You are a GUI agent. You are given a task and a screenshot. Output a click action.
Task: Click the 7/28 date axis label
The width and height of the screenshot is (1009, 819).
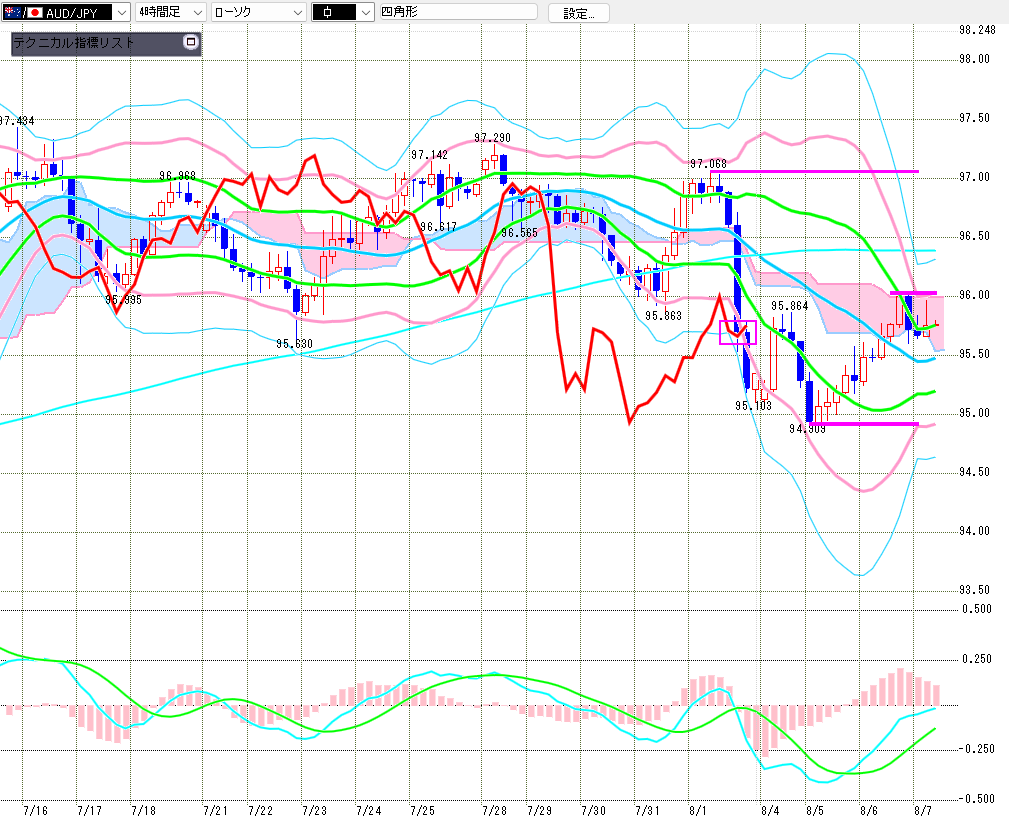click(495, 810)
